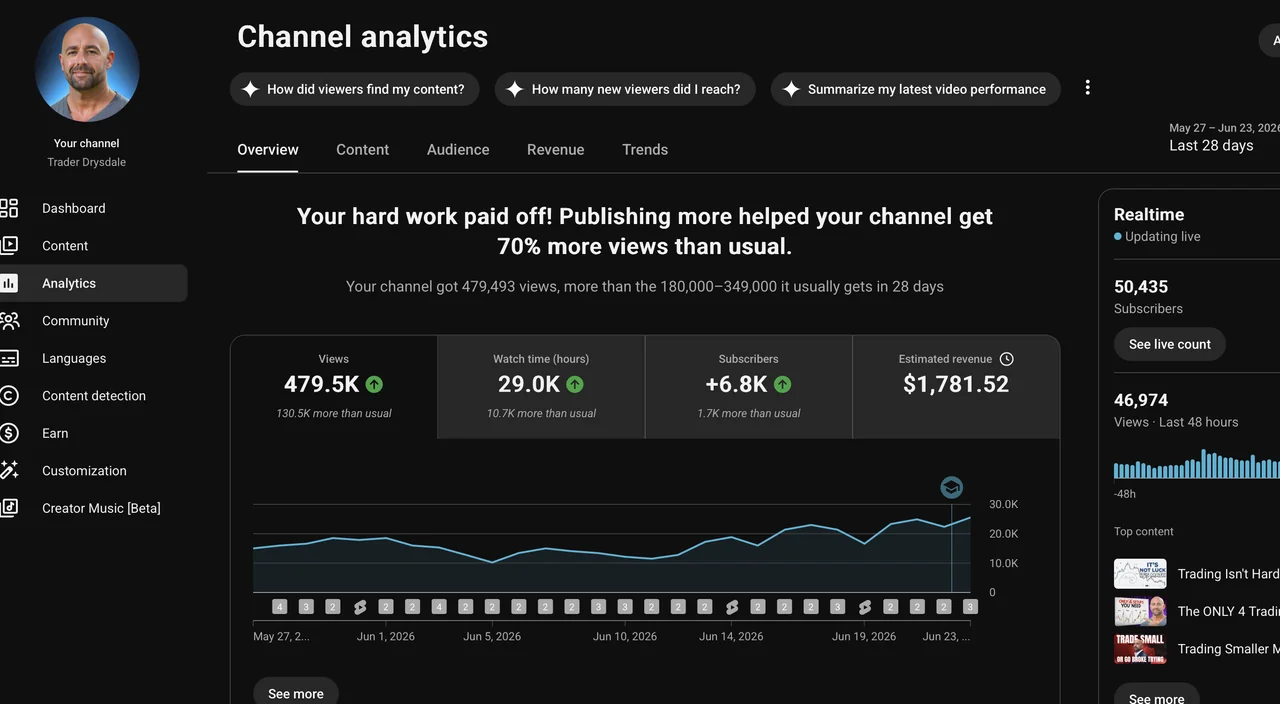The width and height of the screenshot is (1280, 704).
Task: Click the video marker '4' above May 27
Action: 279,607
